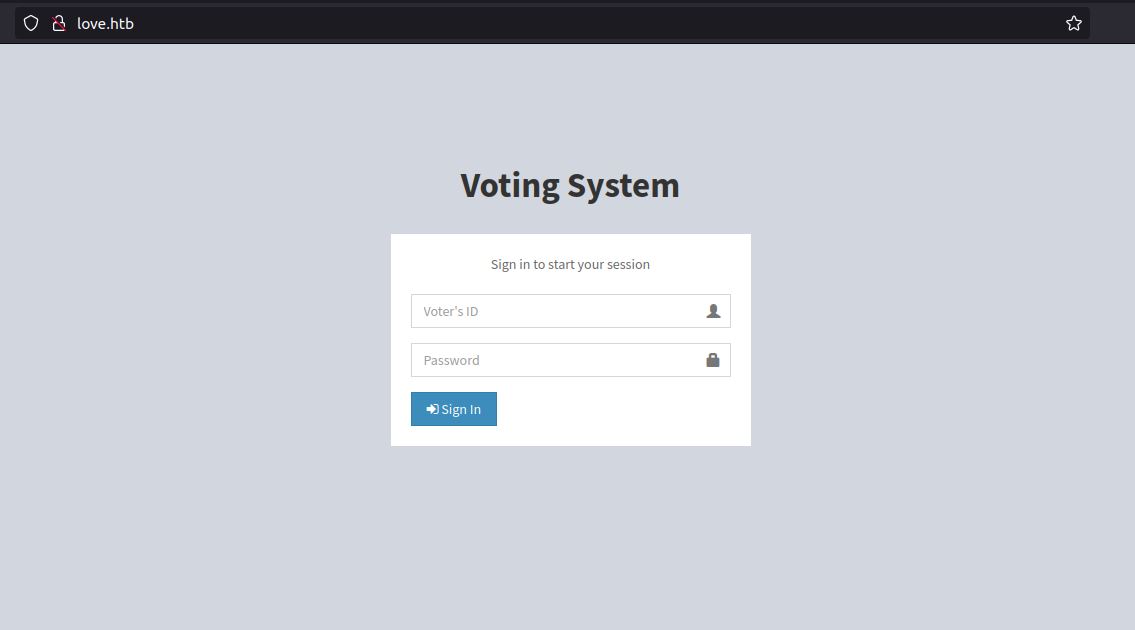The width and height of the screenshot is (1135, 630).
Task: Click the tracking protection shield icon
Action: pyautogui.click(x=31, y=23)
